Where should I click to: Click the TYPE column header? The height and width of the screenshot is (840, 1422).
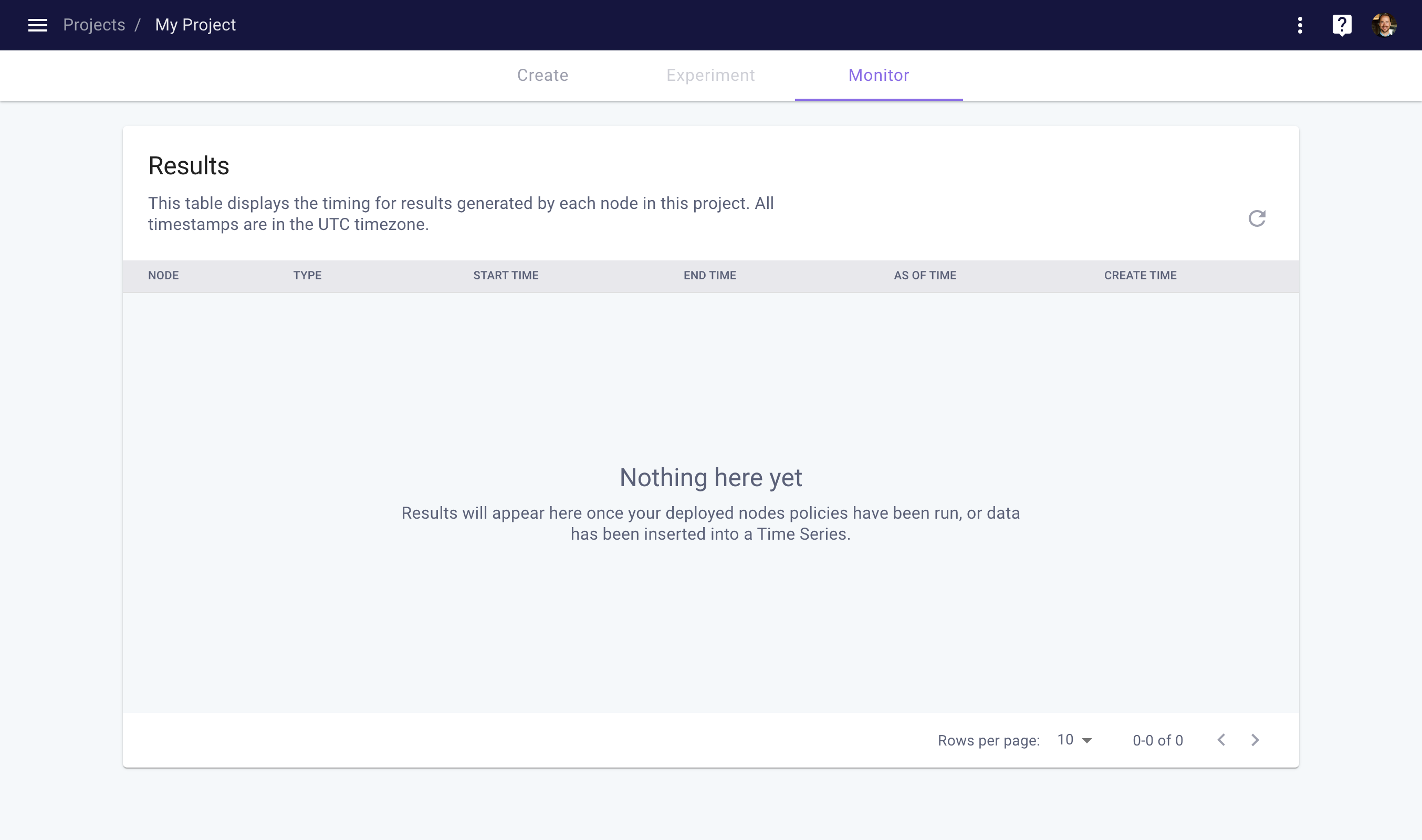[x=307, y=276]
